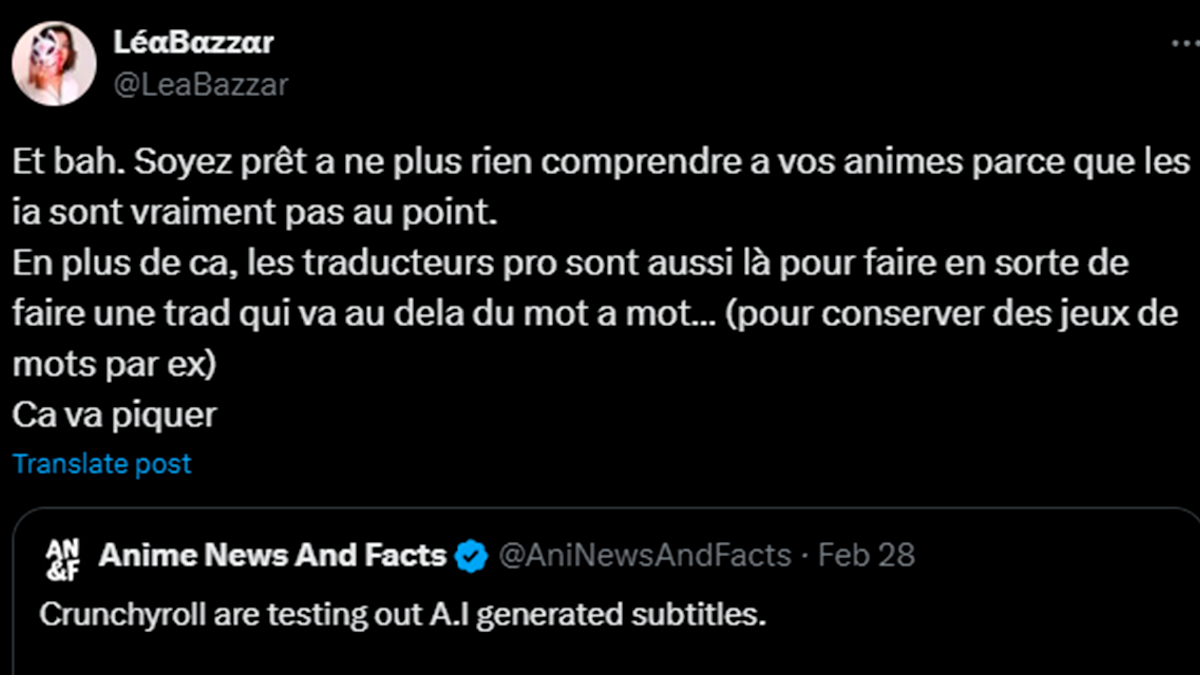Image resolution: width=1200 pixels, height=675 pixels.
Task: Open the LéaBazzar display name
Action: 194,43
